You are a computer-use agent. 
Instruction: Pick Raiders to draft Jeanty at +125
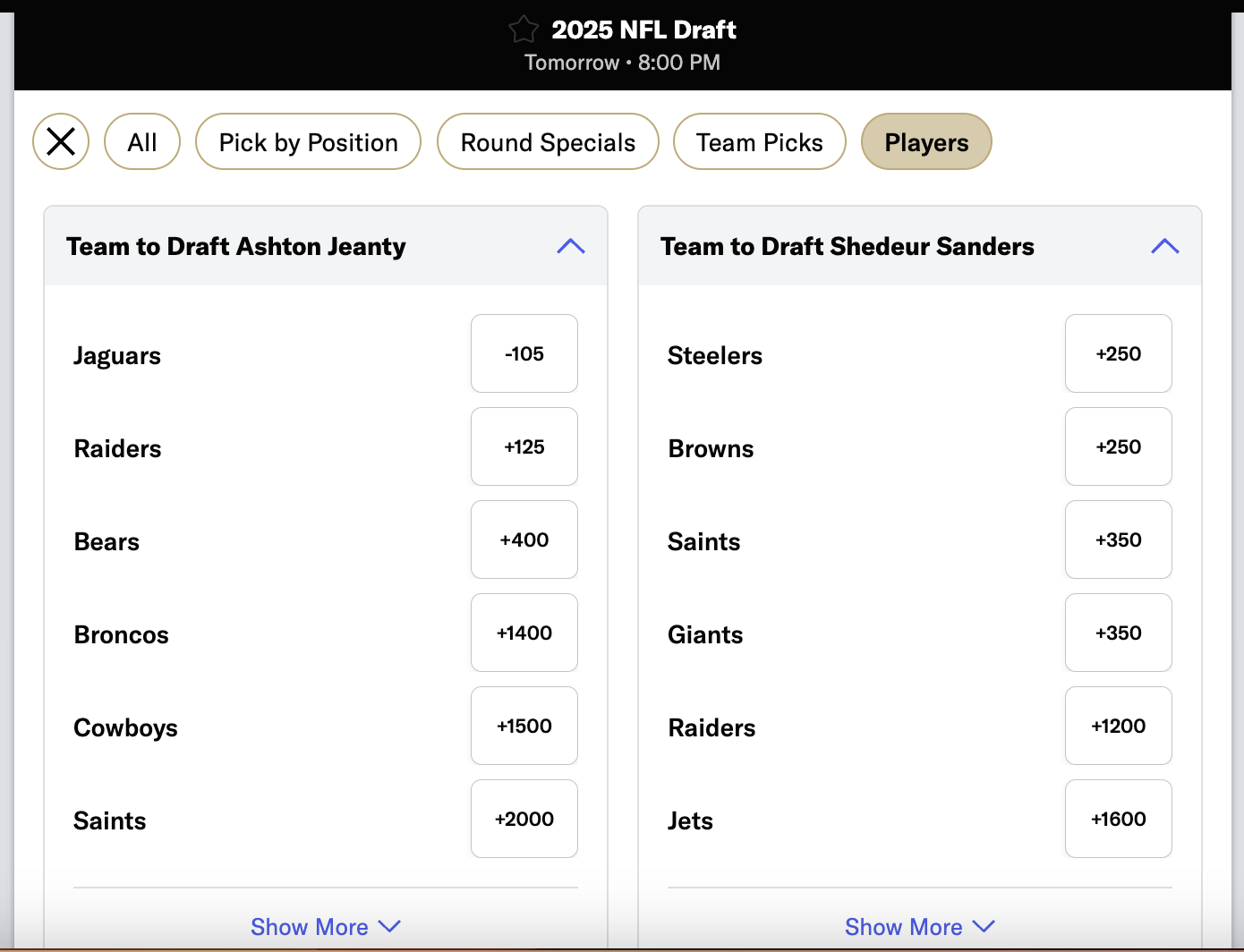[524, 446]
